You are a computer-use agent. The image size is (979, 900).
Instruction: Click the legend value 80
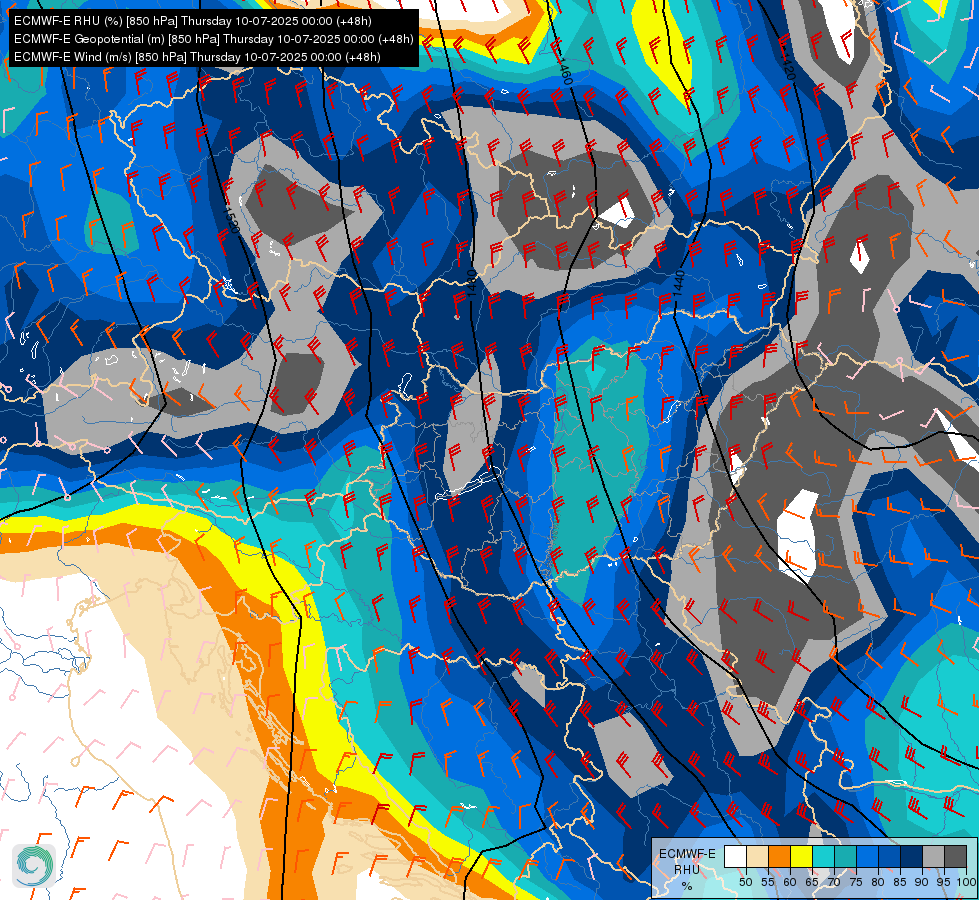coord(878,882)
